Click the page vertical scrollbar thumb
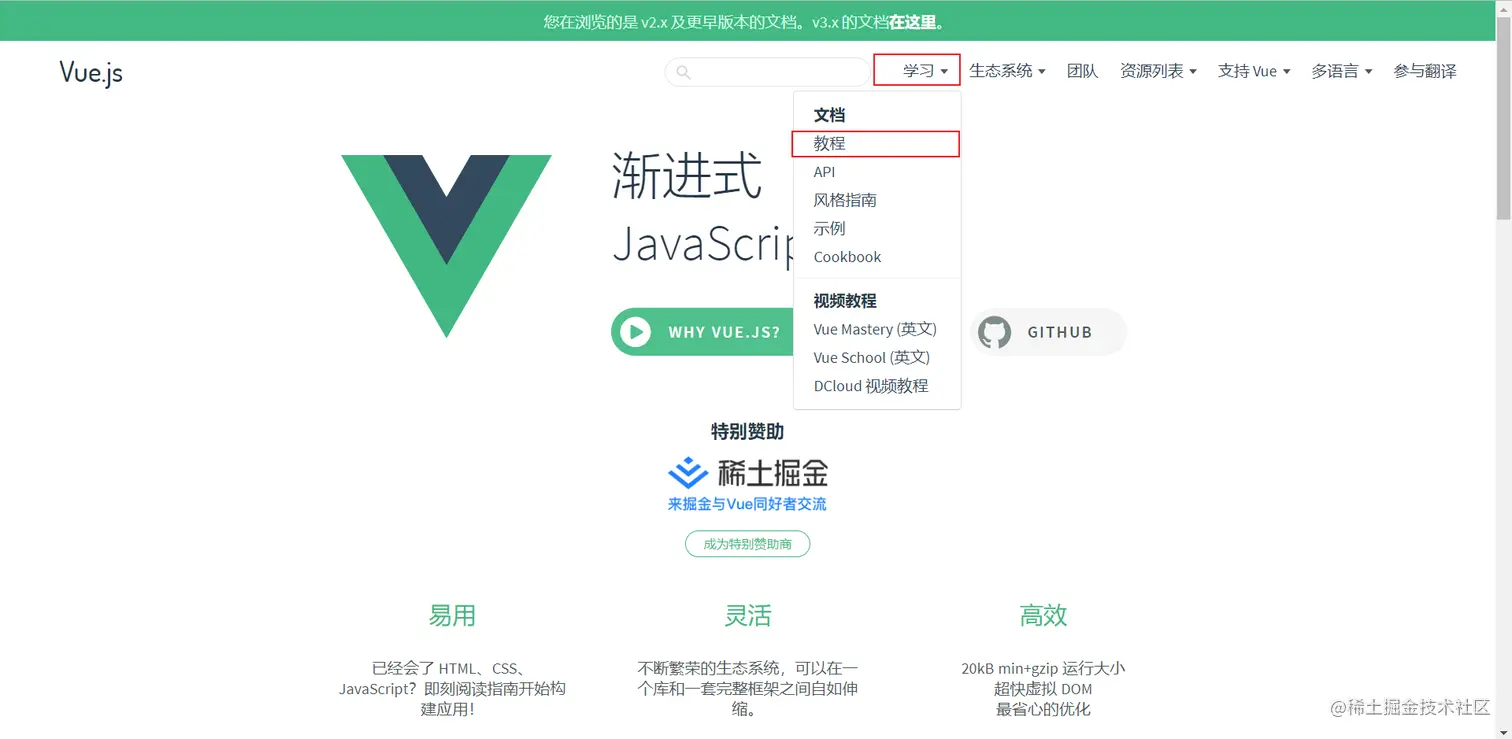Viewport: 1512px width, 739px height. [1503, 120]
